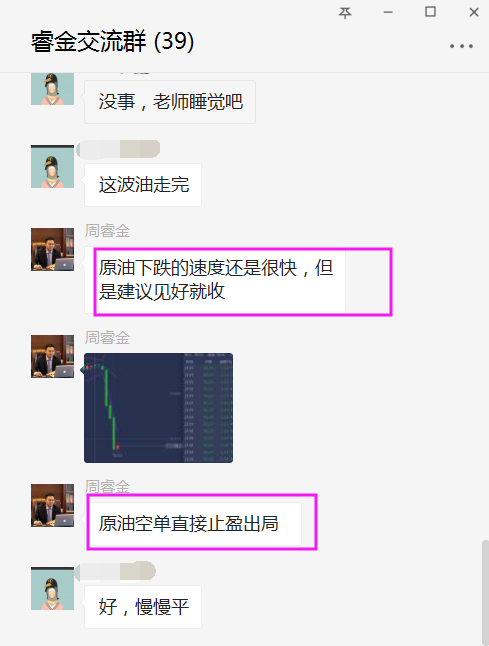Click the member avatar beside 好，慢慢平
489x646 pixels.
(x=52, y=588)
